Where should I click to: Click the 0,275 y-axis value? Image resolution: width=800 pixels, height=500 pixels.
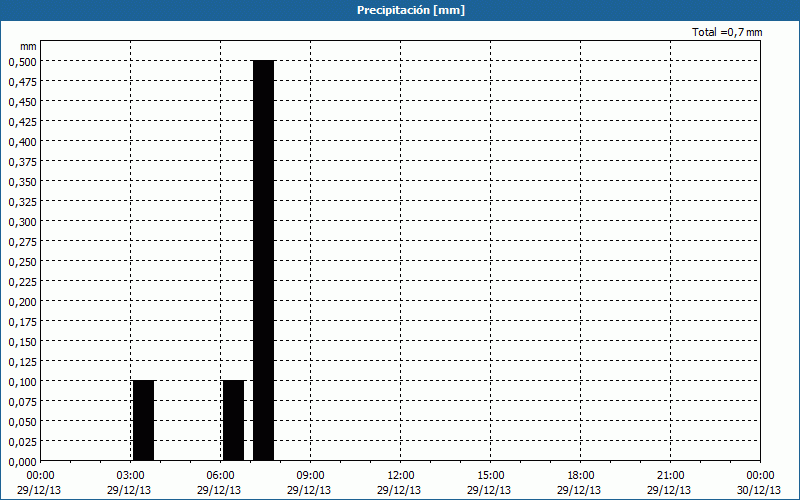(23, 241)
